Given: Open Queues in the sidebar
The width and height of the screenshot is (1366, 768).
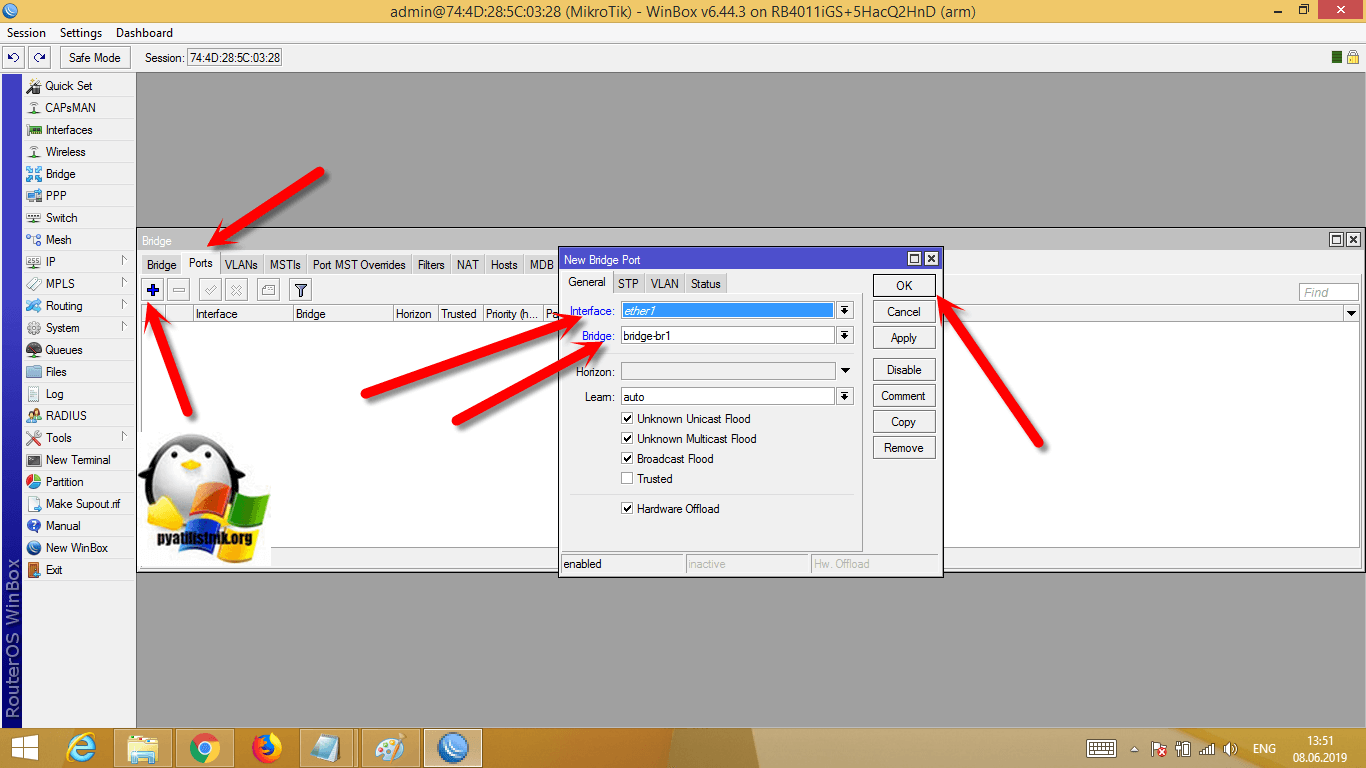Looking at the screenshot, I should click(x=64, y=350).
